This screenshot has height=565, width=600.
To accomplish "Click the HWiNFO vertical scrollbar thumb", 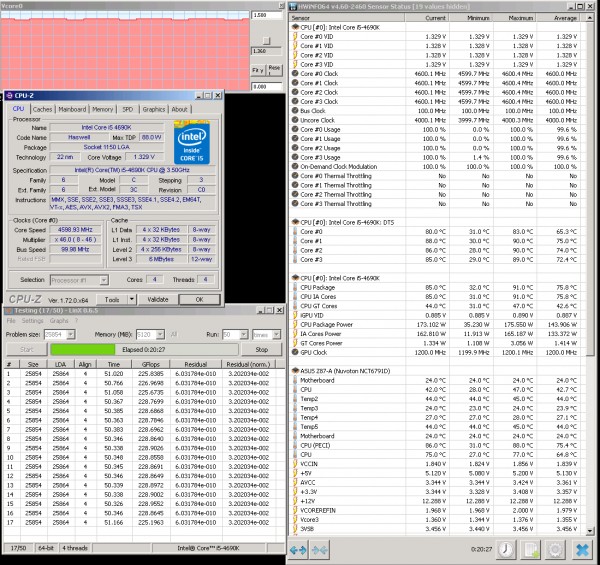I will pyautogui.click(x=590, y=189).
